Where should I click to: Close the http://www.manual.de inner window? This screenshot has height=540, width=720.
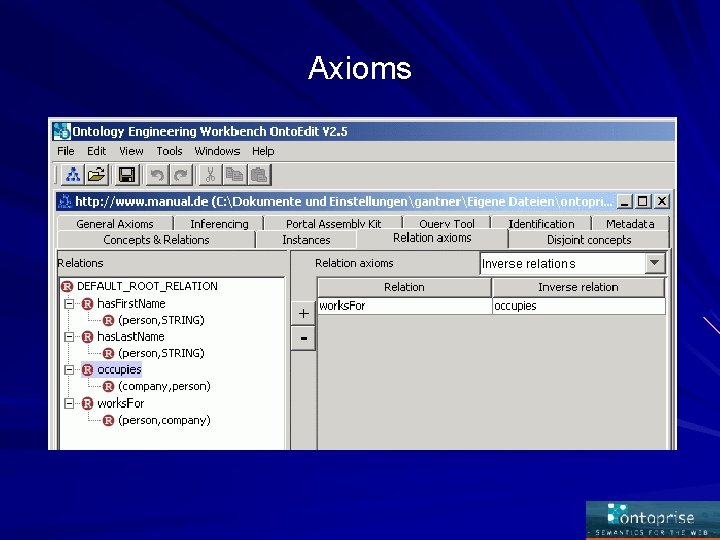coord(662,202)
